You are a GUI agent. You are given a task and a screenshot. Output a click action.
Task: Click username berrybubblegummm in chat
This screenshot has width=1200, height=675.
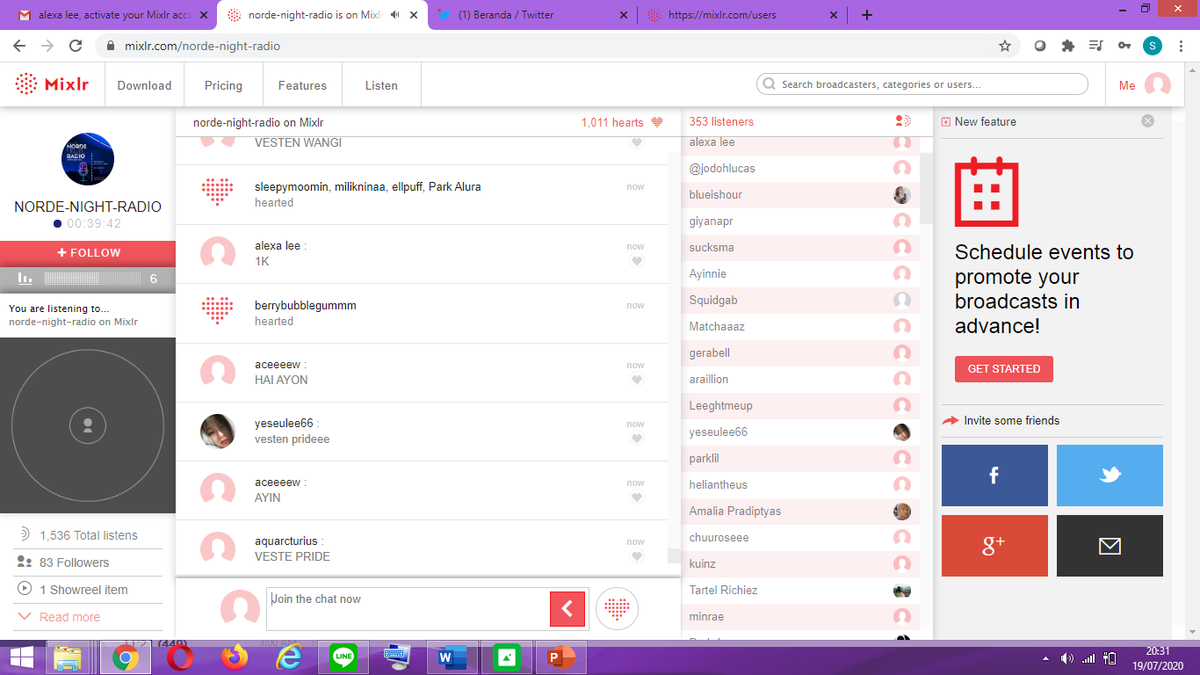point(305,305)
